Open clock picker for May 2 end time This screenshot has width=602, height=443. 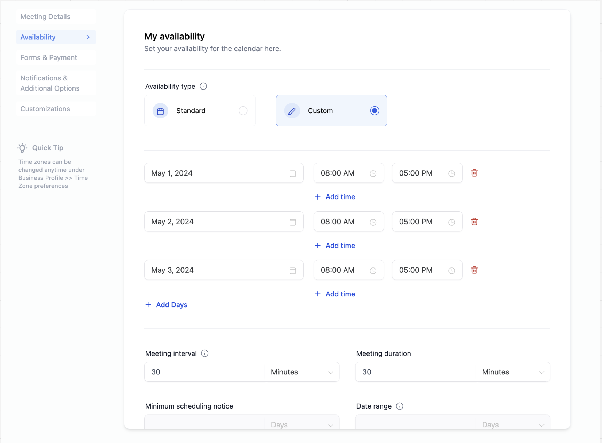pyautogui.click(x=452, y=222)
